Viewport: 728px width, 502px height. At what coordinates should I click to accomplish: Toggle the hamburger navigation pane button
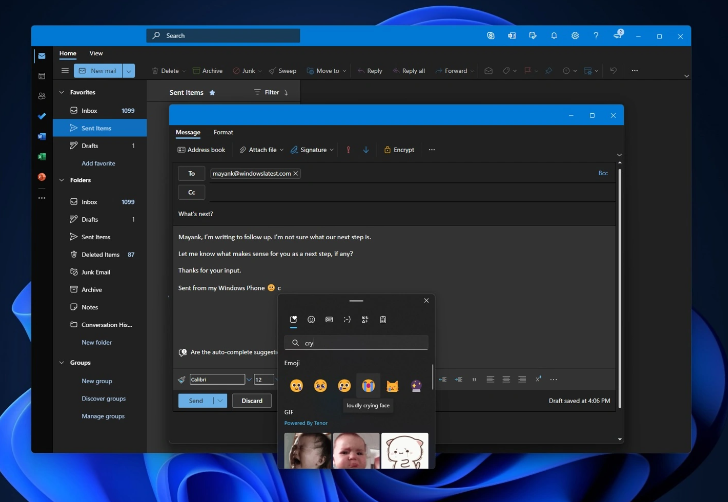[x=66, y=71]
